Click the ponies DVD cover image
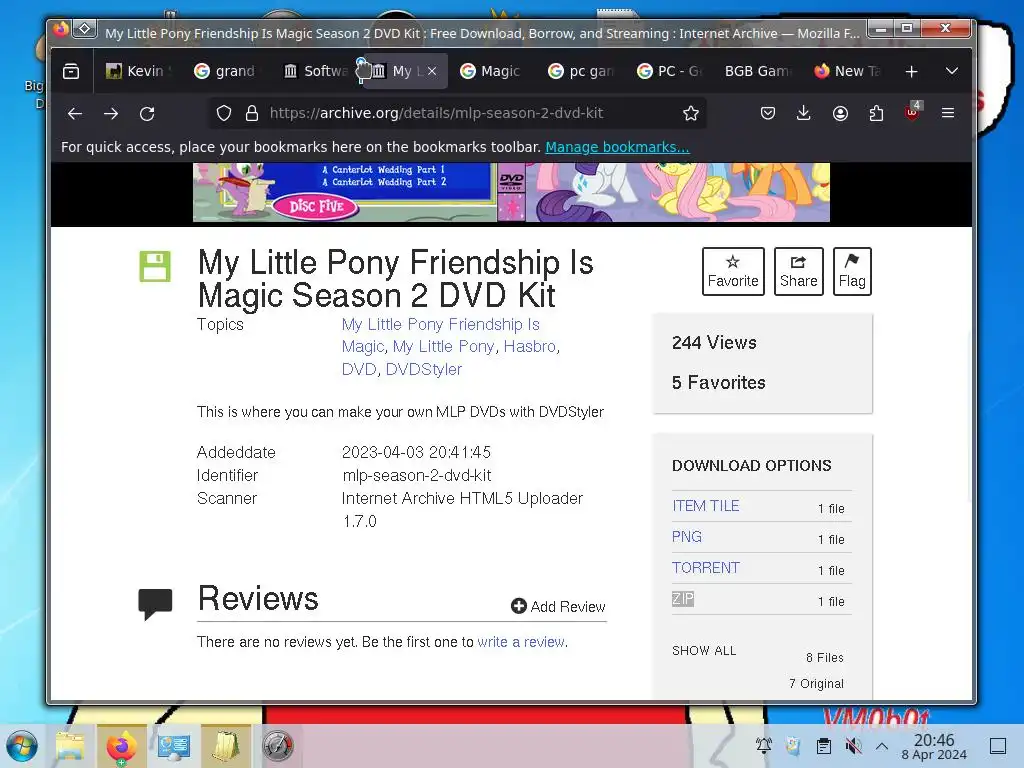 pos(678,192)
